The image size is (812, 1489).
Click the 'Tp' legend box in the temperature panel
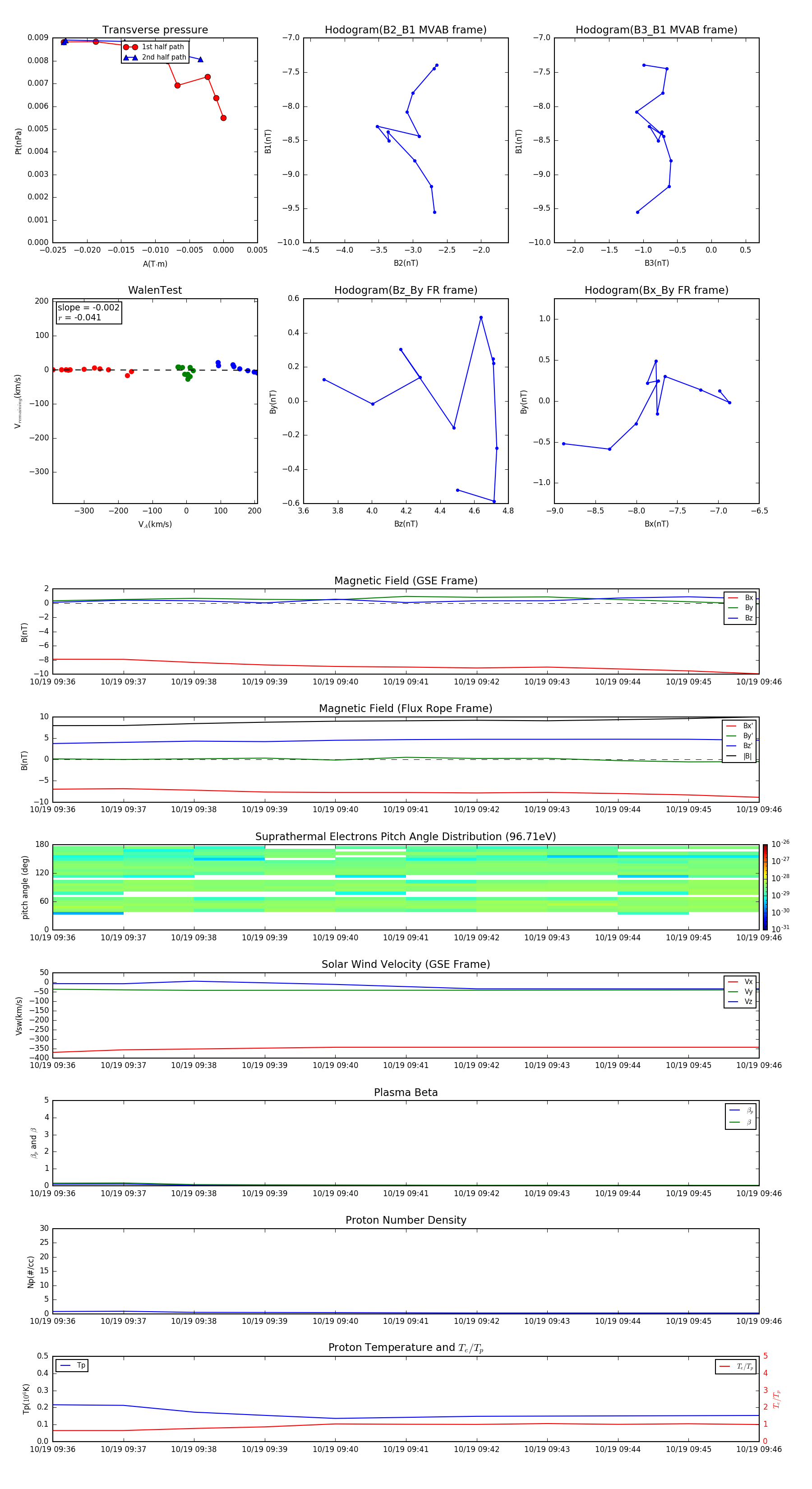point(72,1365)
